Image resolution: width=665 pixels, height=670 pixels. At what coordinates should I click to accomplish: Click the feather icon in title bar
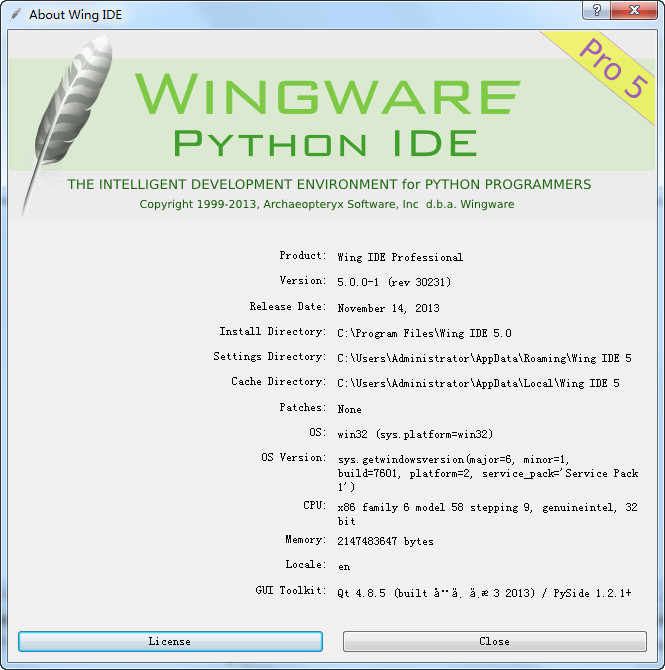[16, 14]
